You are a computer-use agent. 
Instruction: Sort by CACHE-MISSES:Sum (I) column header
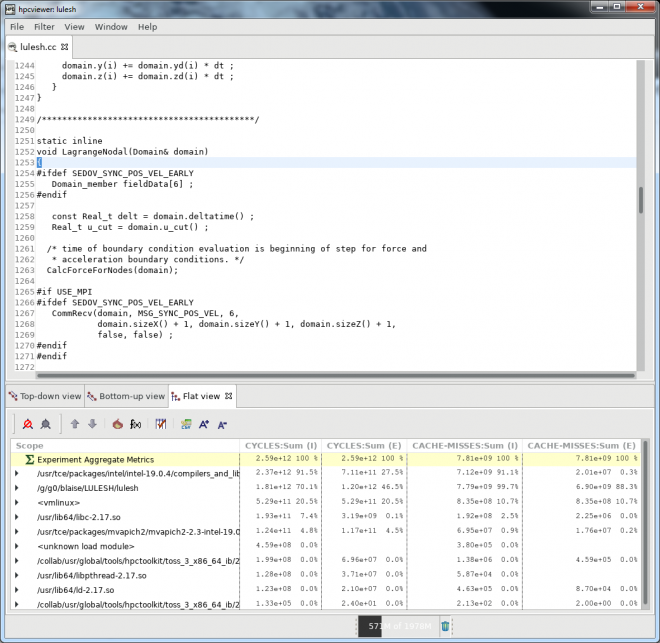pyautogui.click(x=465, y=445)
